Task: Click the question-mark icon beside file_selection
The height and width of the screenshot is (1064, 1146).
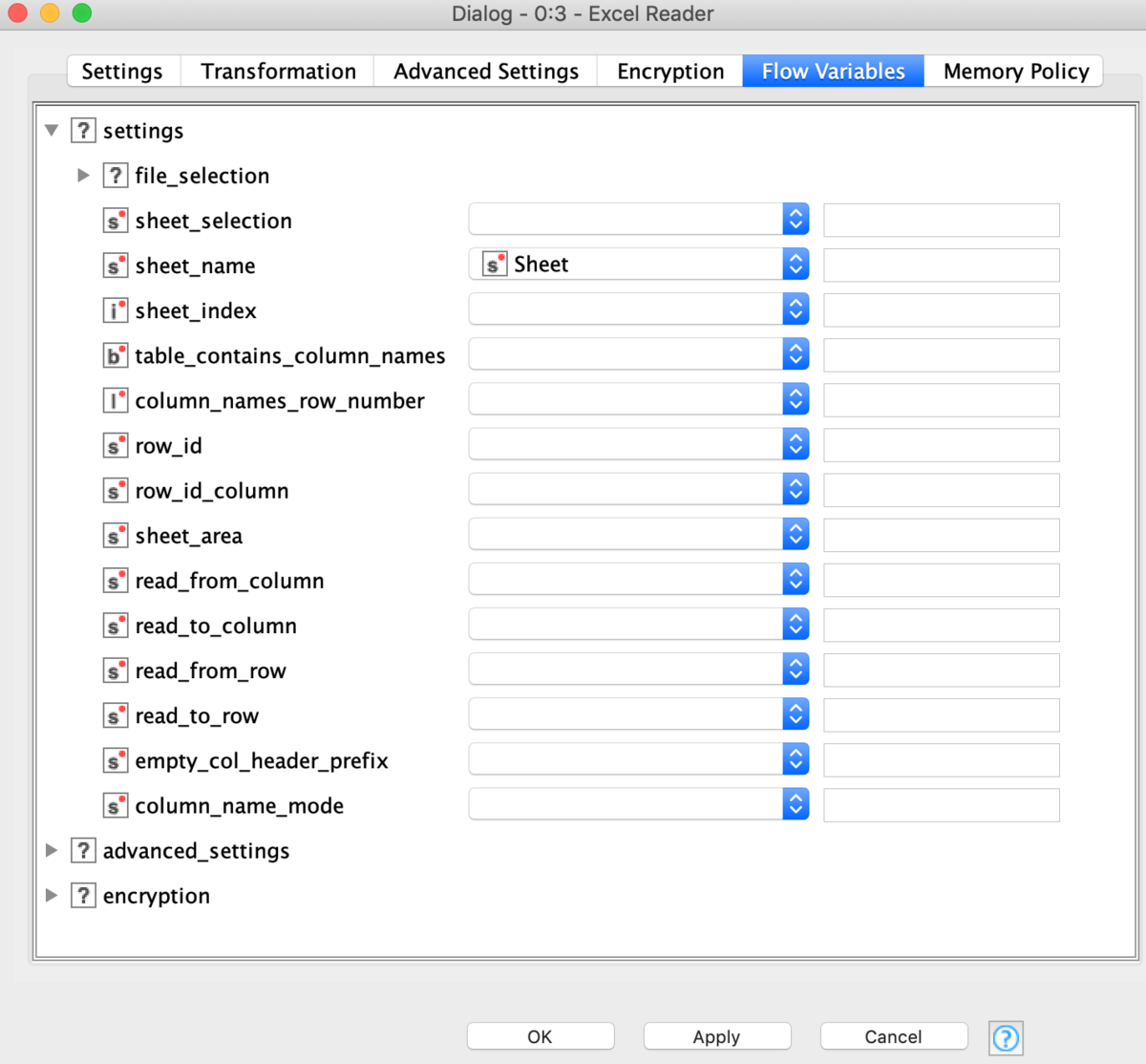Action: tap(116, 175)
